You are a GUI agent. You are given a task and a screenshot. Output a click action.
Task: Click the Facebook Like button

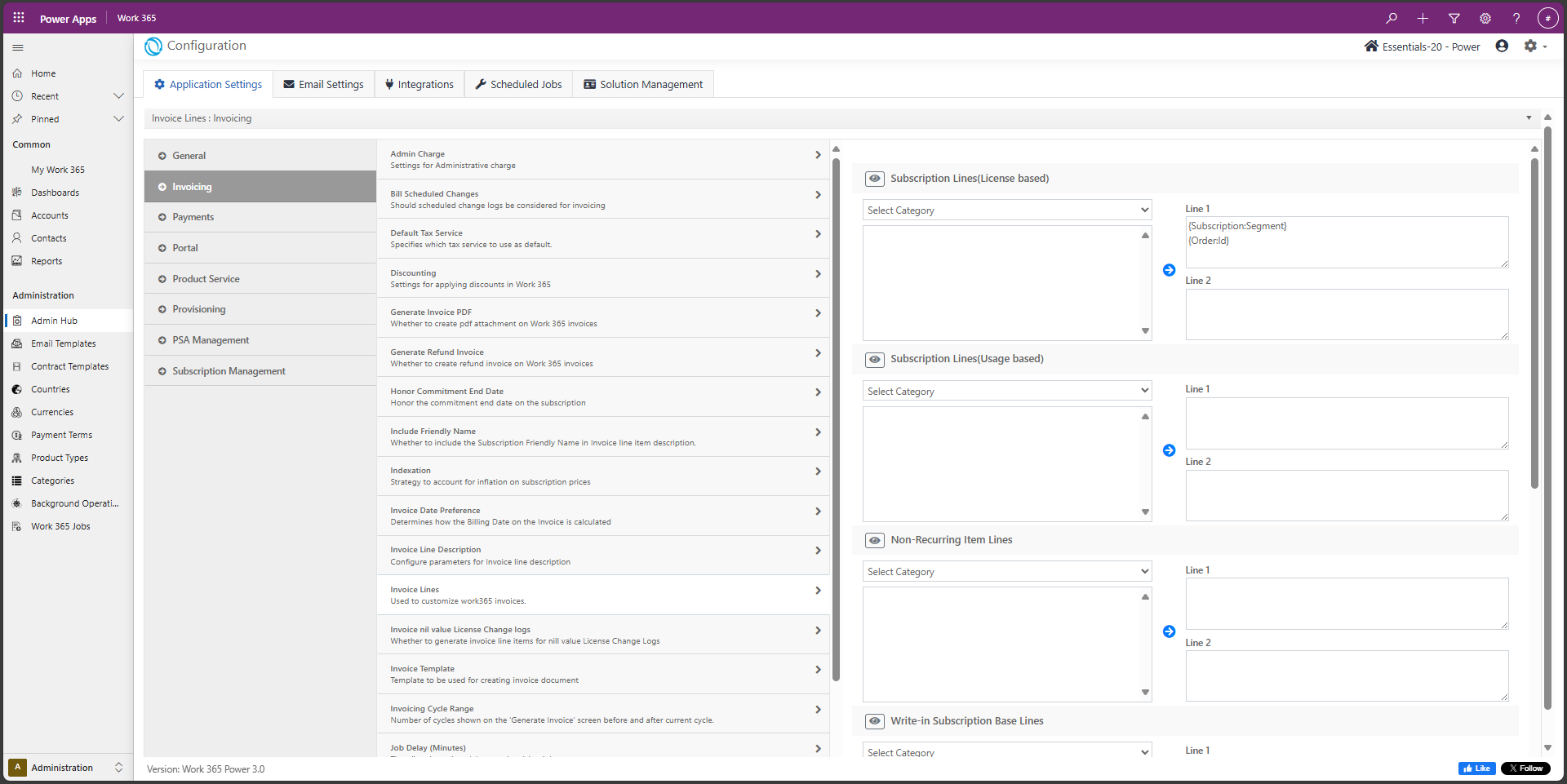(x=1477, y=768)
